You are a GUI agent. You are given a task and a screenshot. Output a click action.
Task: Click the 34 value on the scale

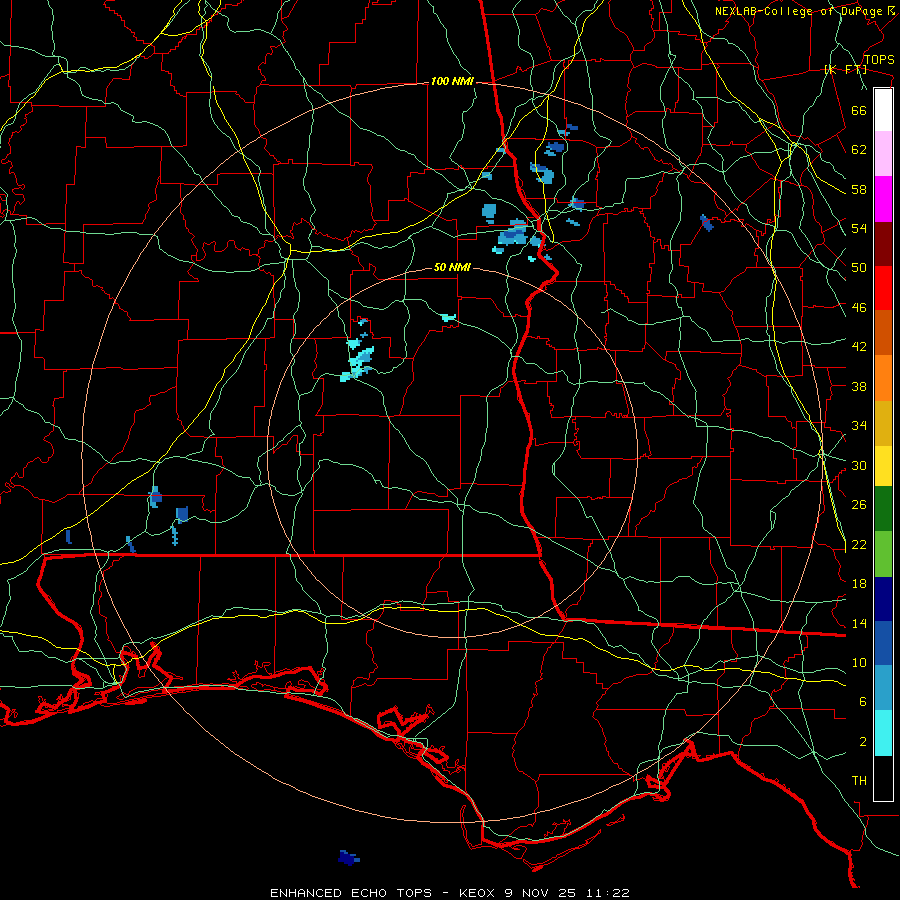point(859,426)
